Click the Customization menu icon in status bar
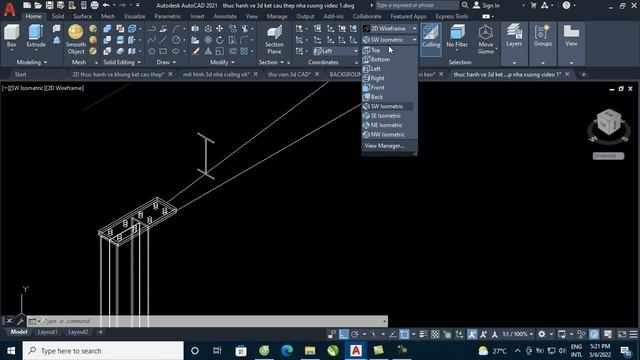The image size is (640, 360). [633, 334]
